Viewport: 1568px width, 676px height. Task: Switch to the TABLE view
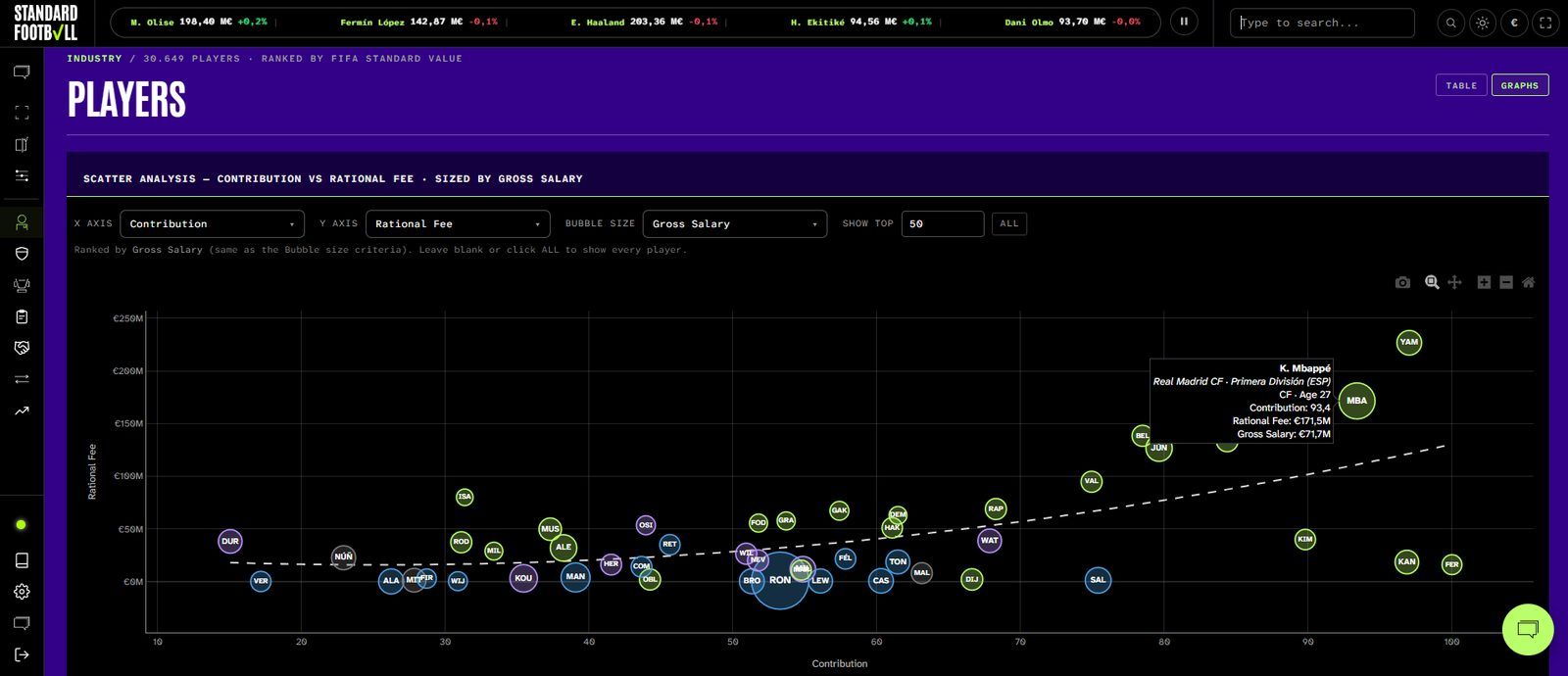(x=1461, y=85)
